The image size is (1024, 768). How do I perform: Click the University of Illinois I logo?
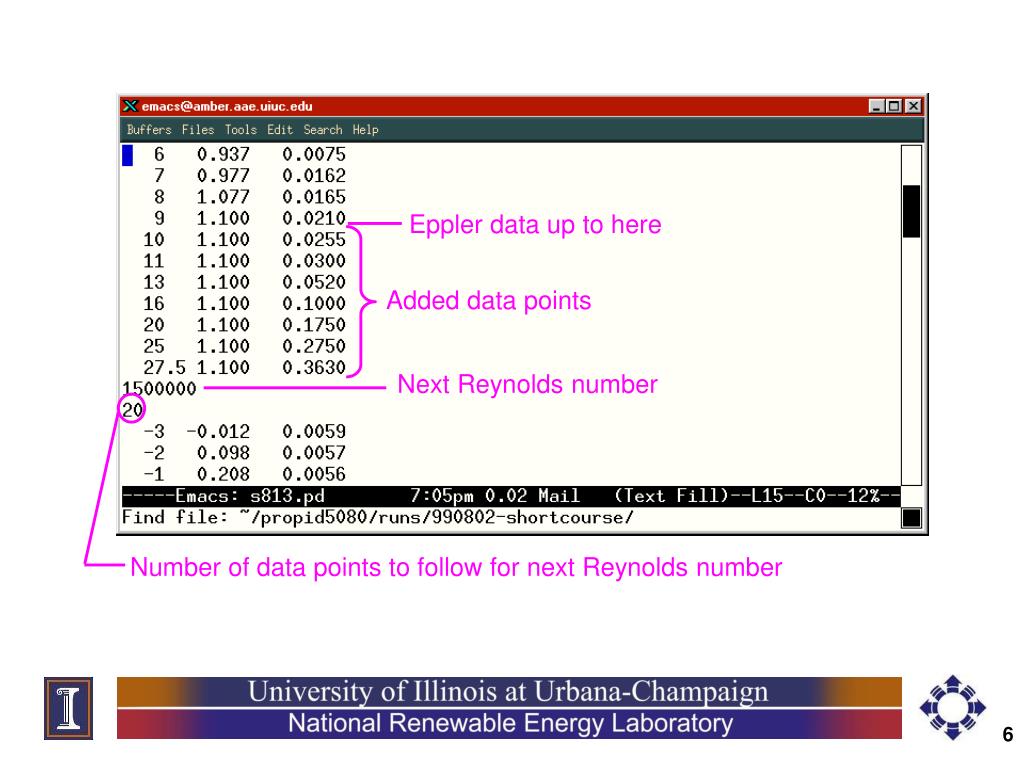click(x=69, y=709)
